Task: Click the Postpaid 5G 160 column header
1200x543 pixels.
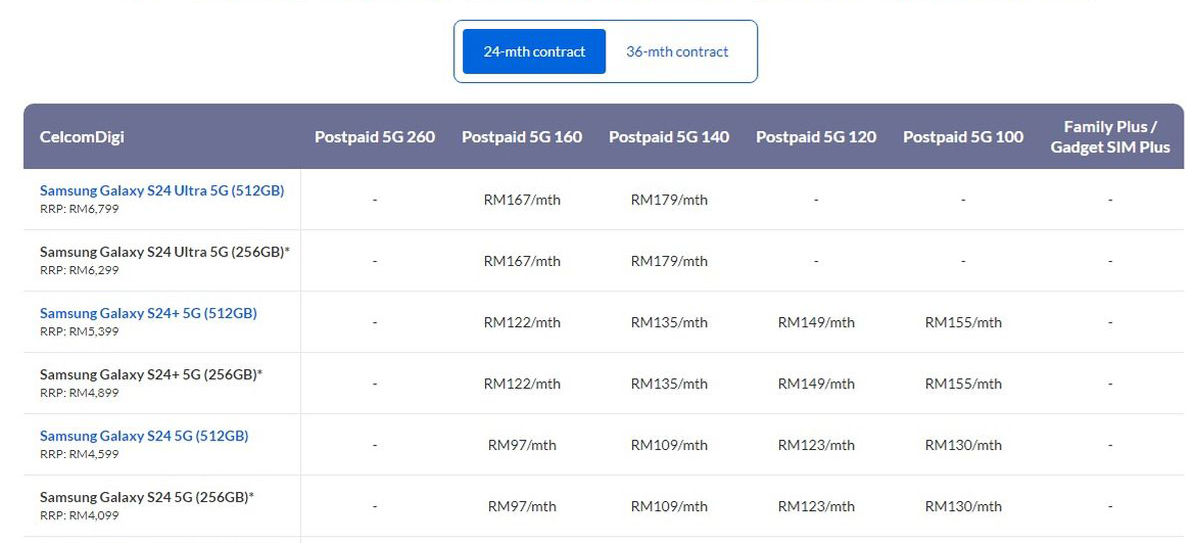Action: point(522,137)
